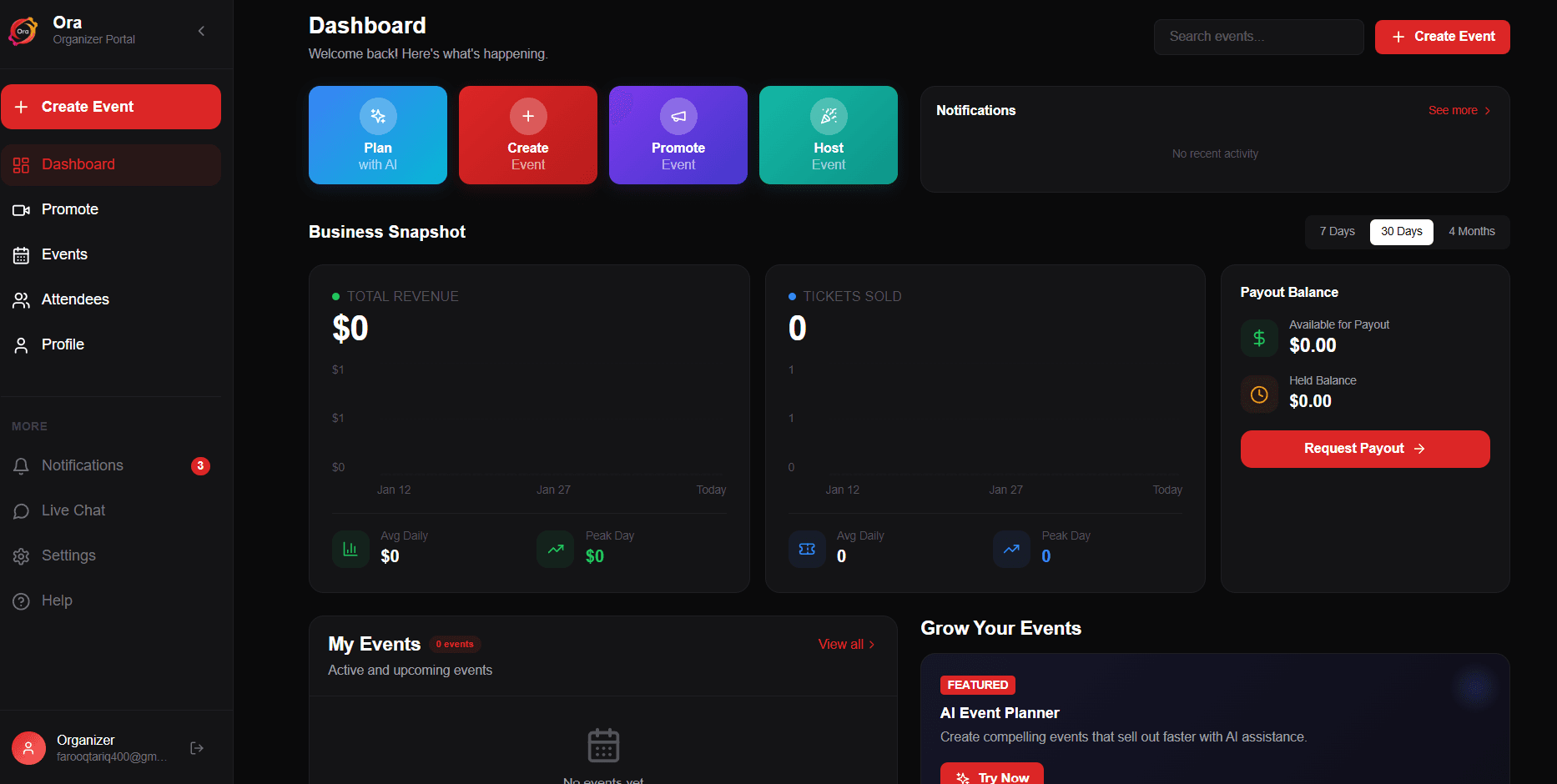Viewport: 1557px width, 784px height.
Task: Open Live Chat from the sidebar
Action: click(73, 510)
